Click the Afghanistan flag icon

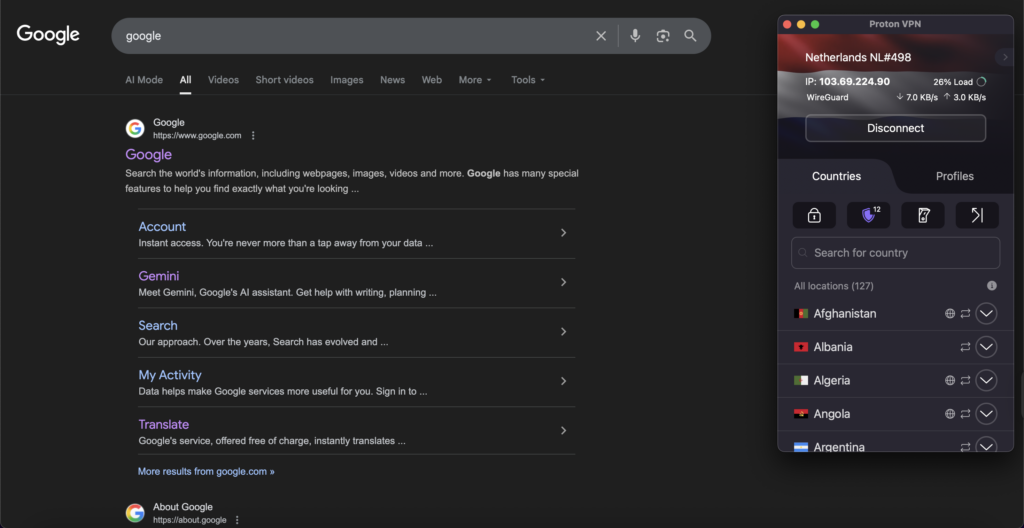pos(801,314)
